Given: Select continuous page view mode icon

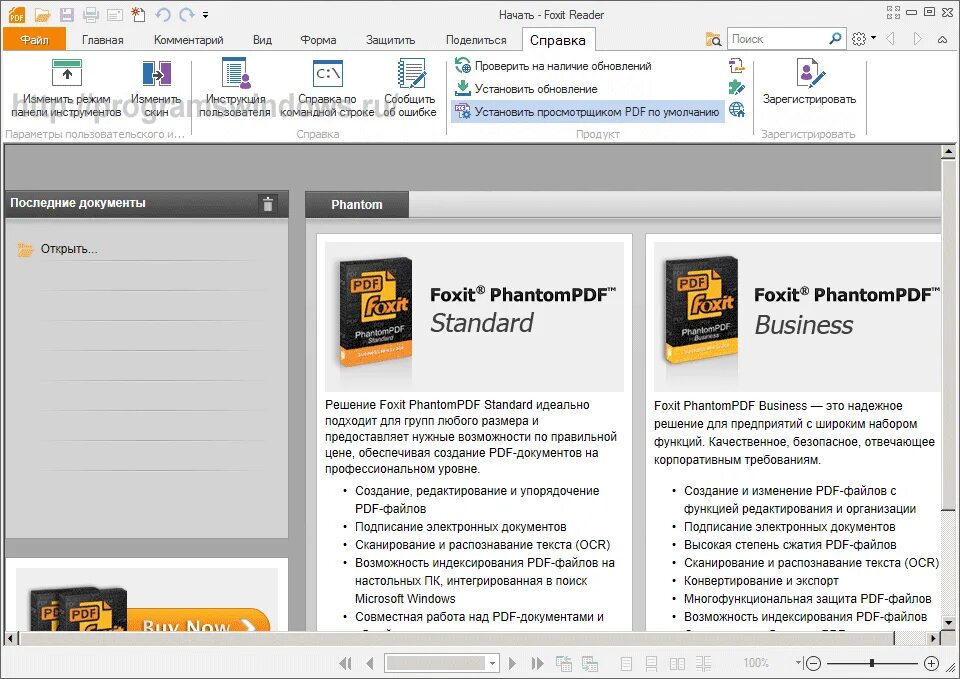Looking at the screenshot, I should 651,664.
